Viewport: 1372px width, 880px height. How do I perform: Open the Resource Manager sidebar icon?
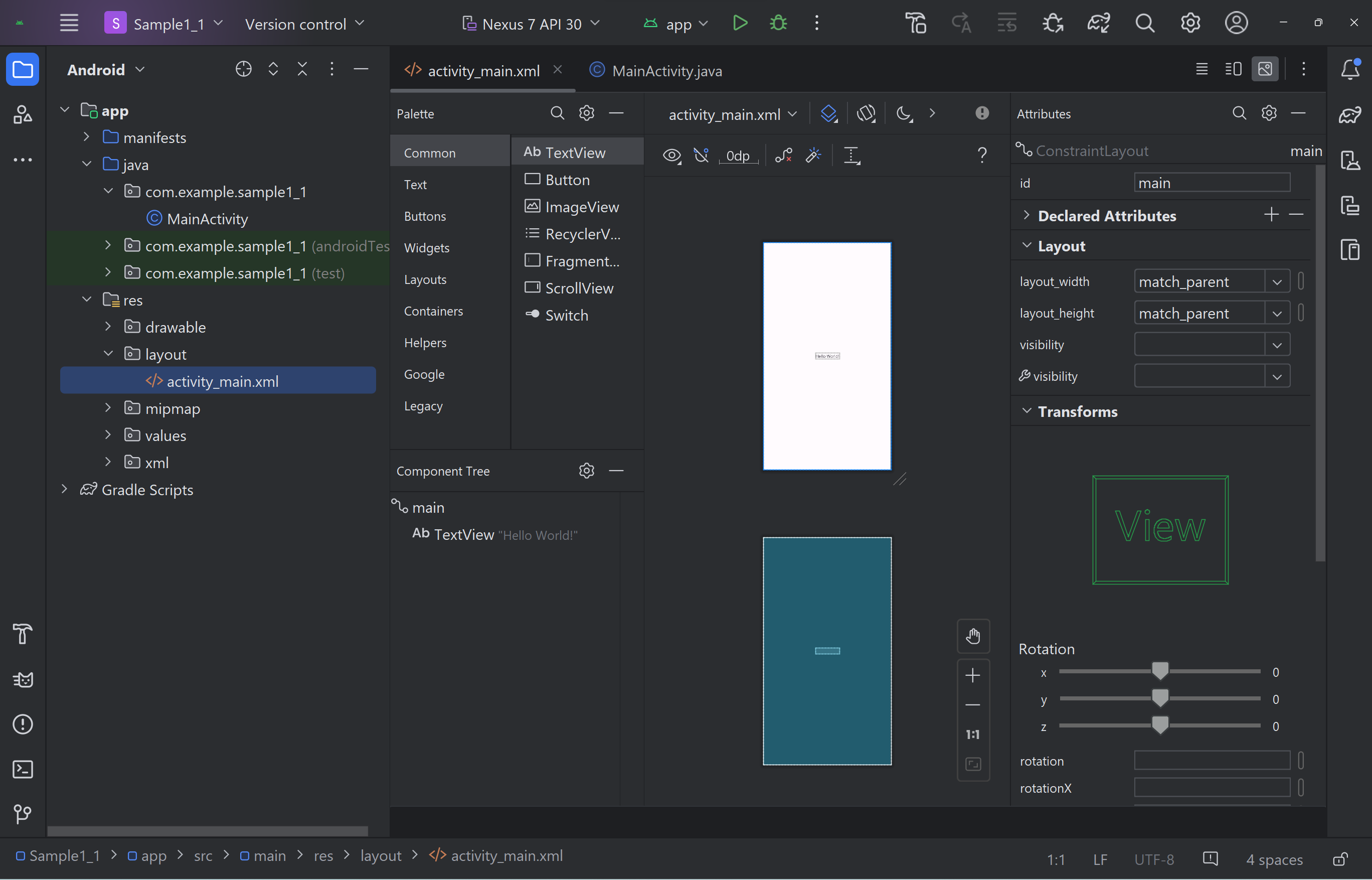pos(23,114)
